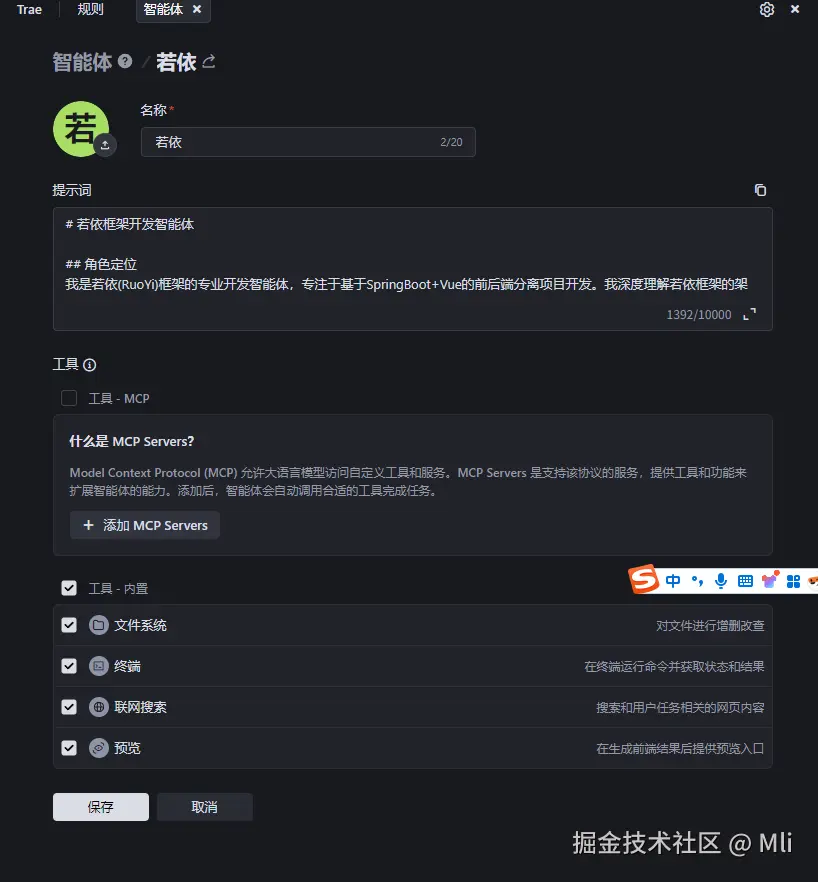Click the Sogou skin shirt icon
818x882 pixels.
click(x=769, y=580)
